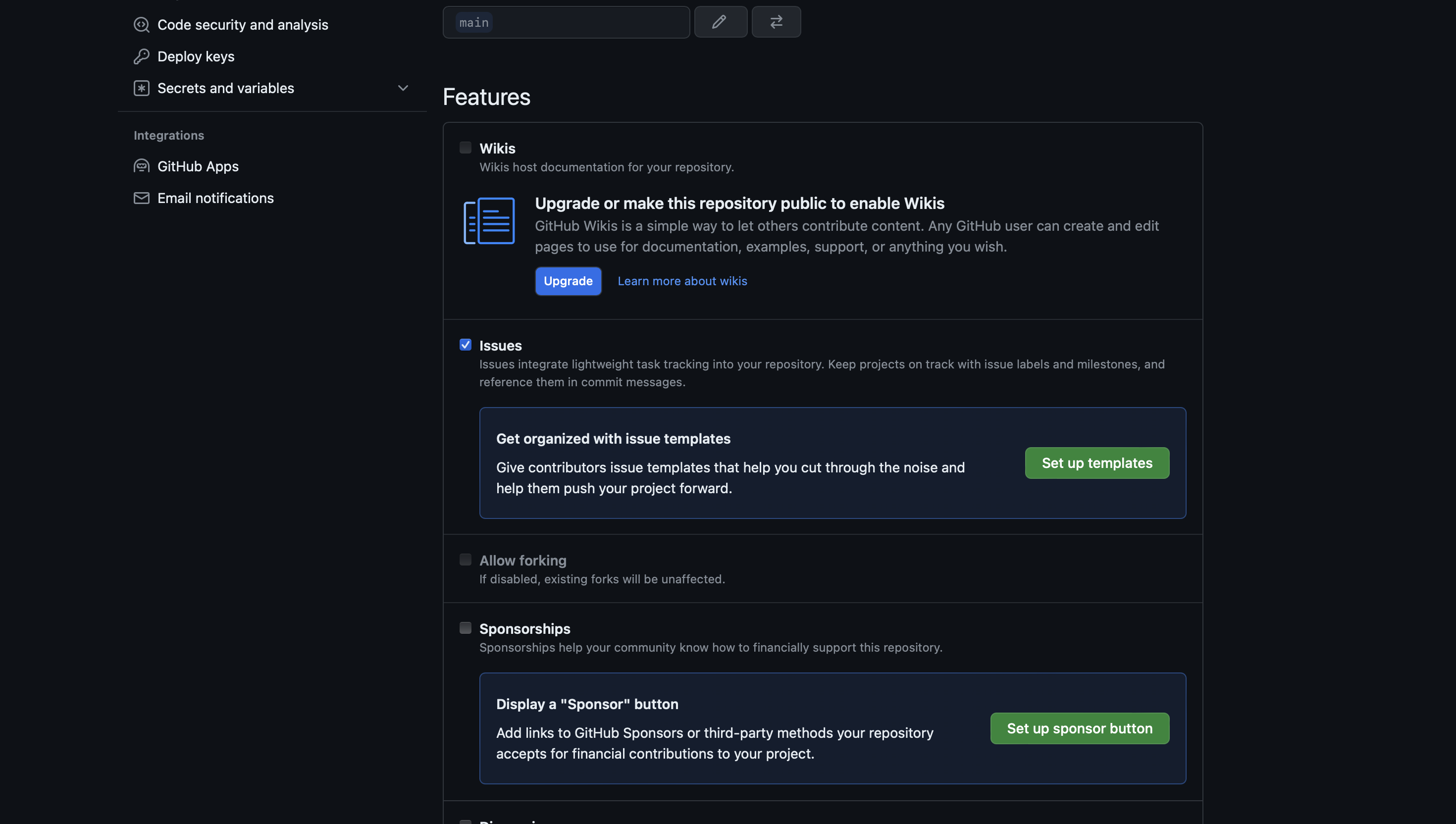Uncheck the Issues checkbox
This screenshot has width=1456, height=824.
[x=465, y=345]
